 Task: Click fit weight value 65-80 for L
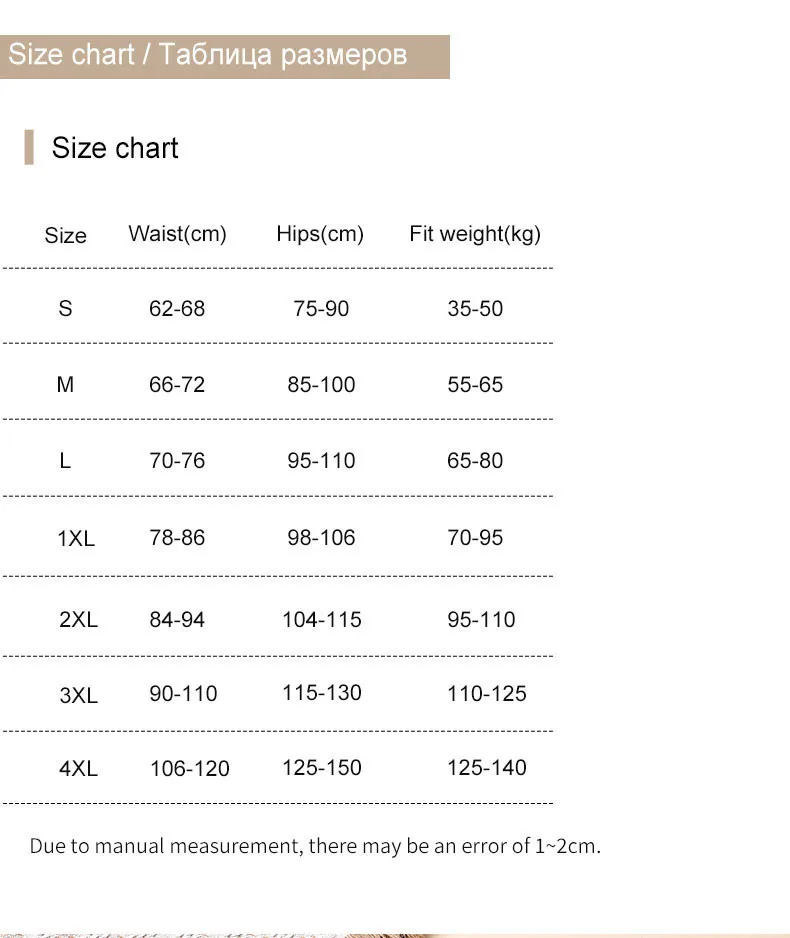[x=475, y=461]
